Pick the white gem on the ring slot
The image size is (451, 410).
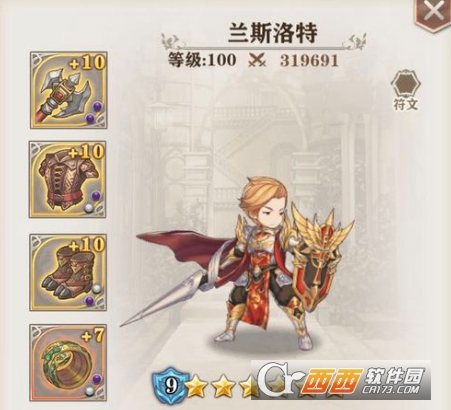(89, 391)
